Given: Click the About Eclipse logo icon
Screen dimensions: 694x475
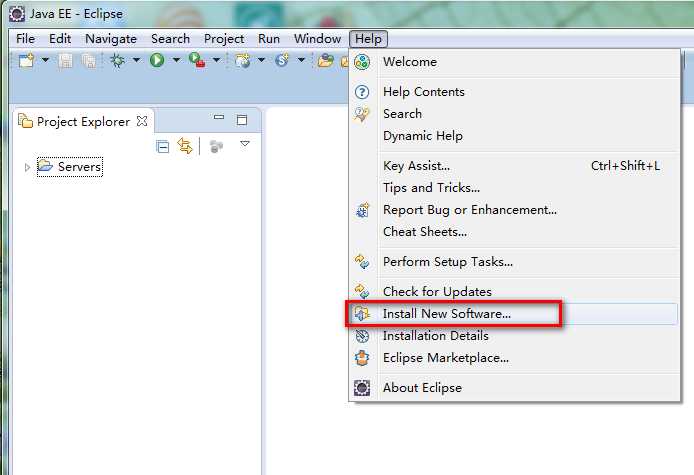Looking at the screenshot, I should [362, 388].
